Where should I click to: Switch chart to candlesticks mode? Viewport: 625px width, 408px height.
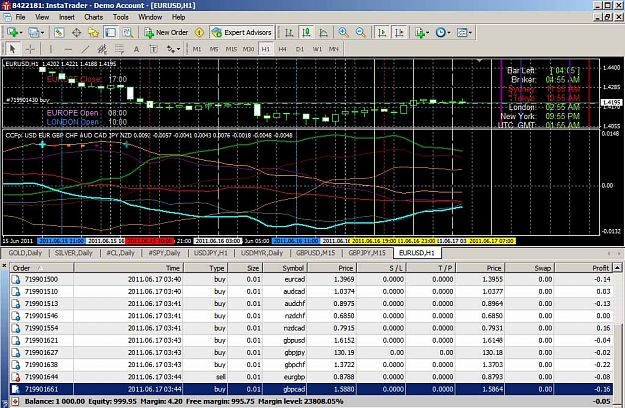(306, 33)
